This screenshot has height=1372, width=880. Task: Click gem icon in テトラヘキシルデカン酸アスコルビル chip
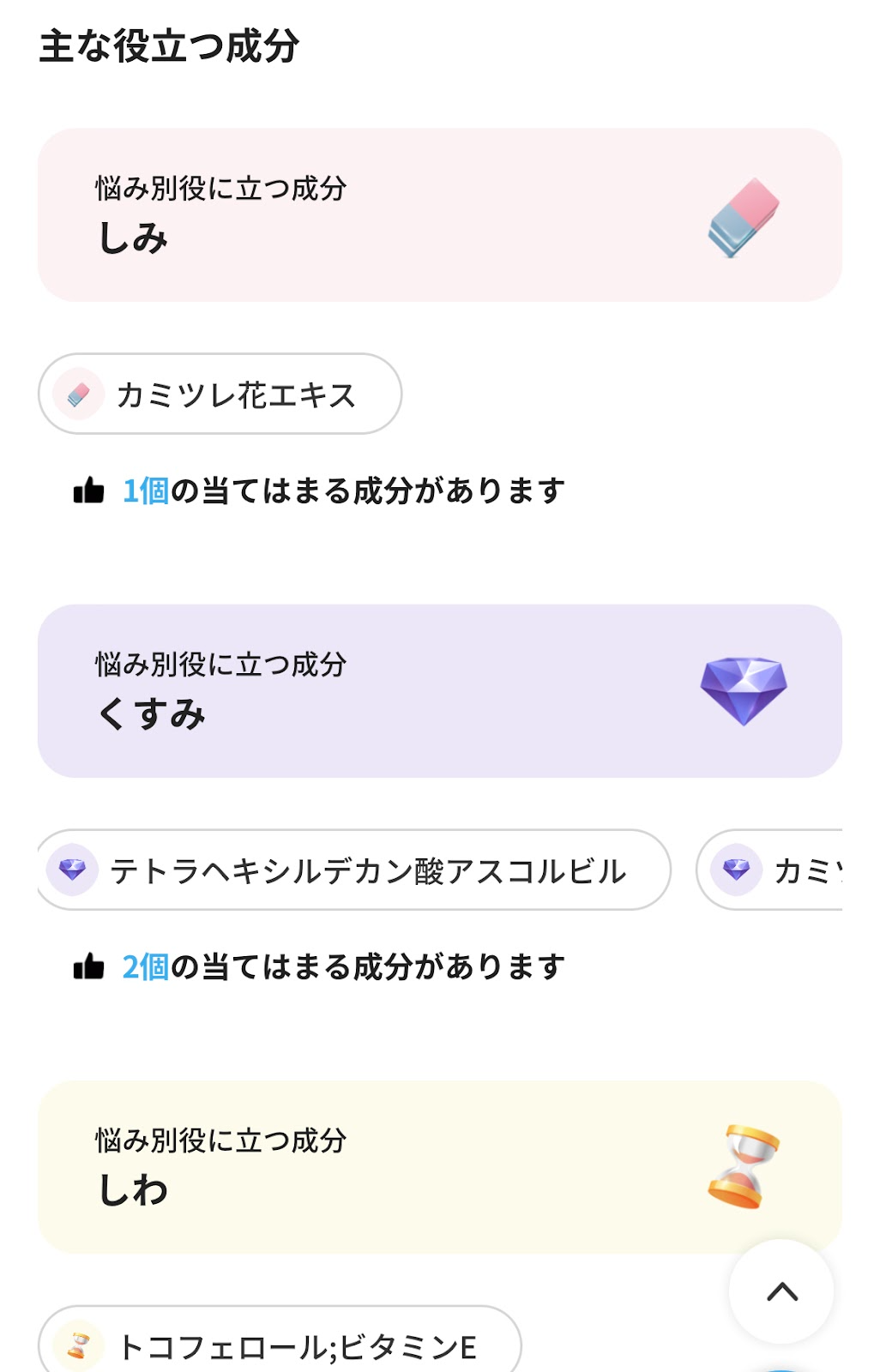pos(72,870)
